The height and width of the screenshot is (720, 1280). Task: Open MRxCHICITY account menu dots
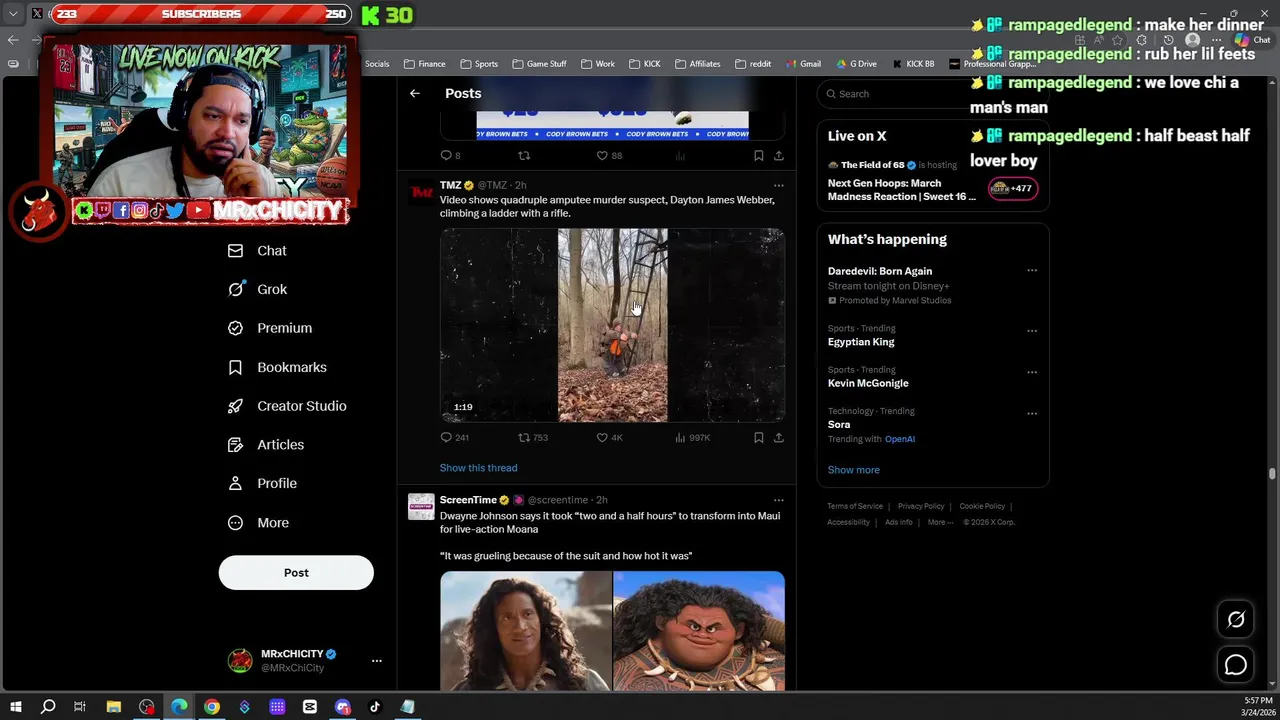376,661
